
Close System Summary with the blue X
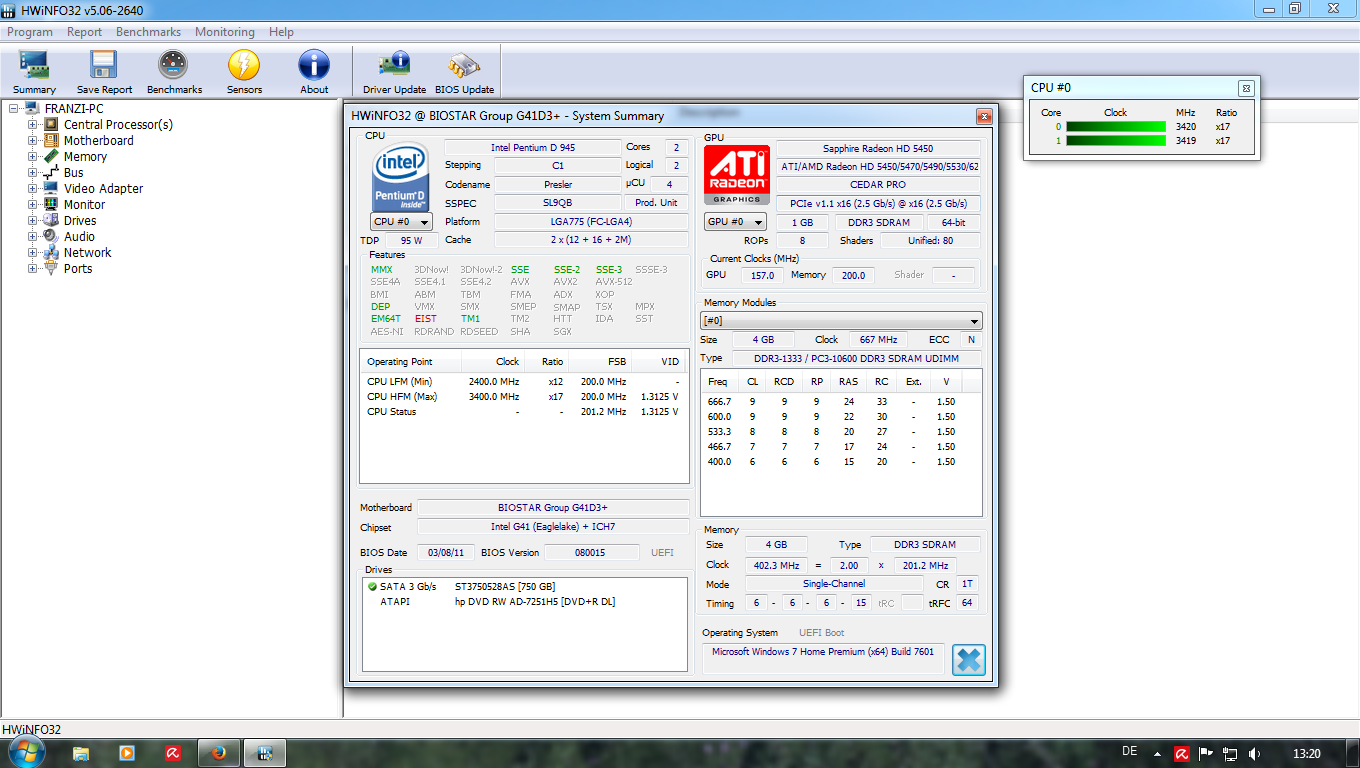click(x=968, y=660)
